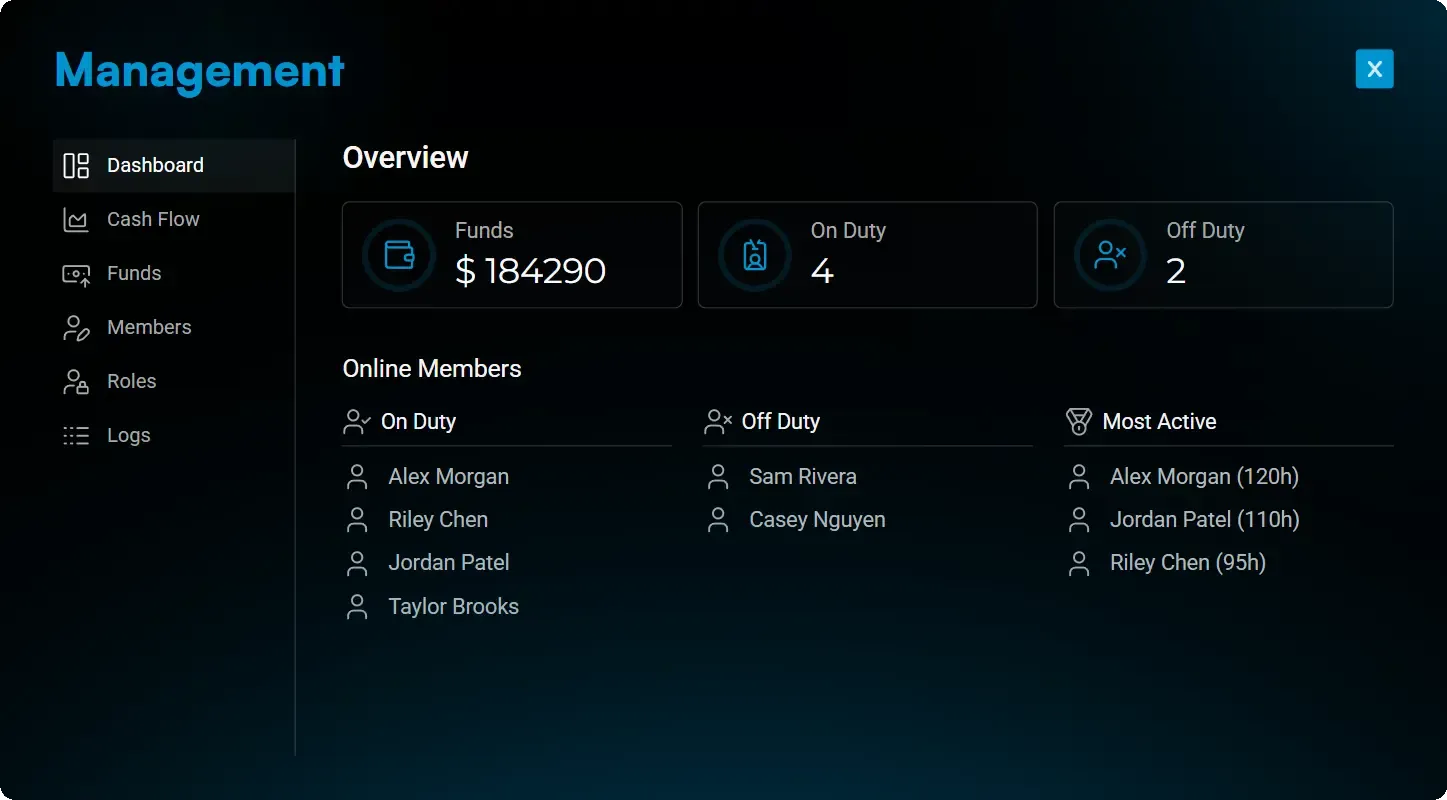Open the Roles page
Viewport: 1447px width, 800px height.
click(x=132, y=382)
